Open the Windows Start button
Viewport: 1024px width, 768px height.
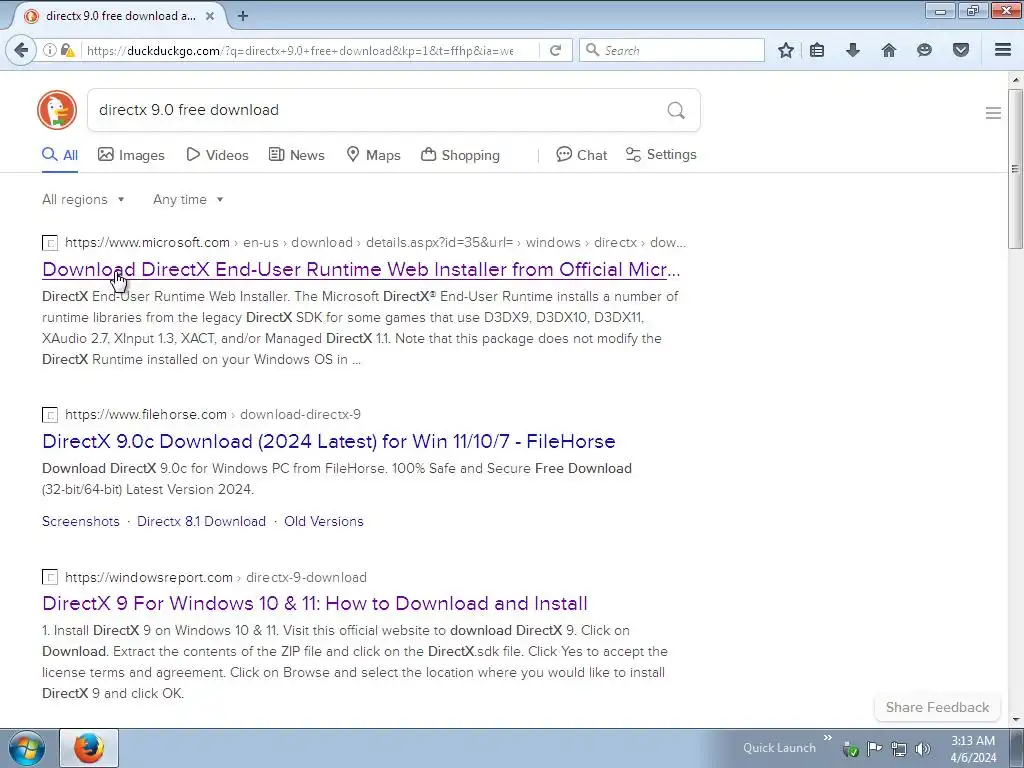coord(26,748)
